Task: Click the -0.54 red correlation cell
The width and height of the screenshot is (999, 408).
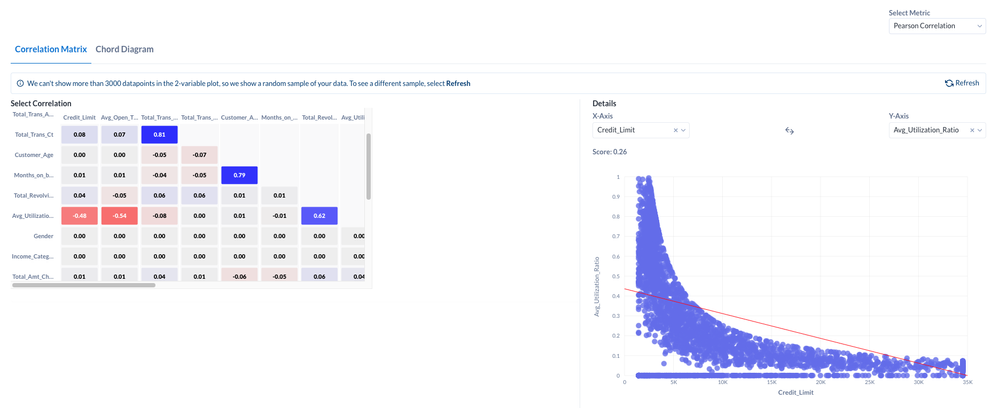Action: coord(119,216)
